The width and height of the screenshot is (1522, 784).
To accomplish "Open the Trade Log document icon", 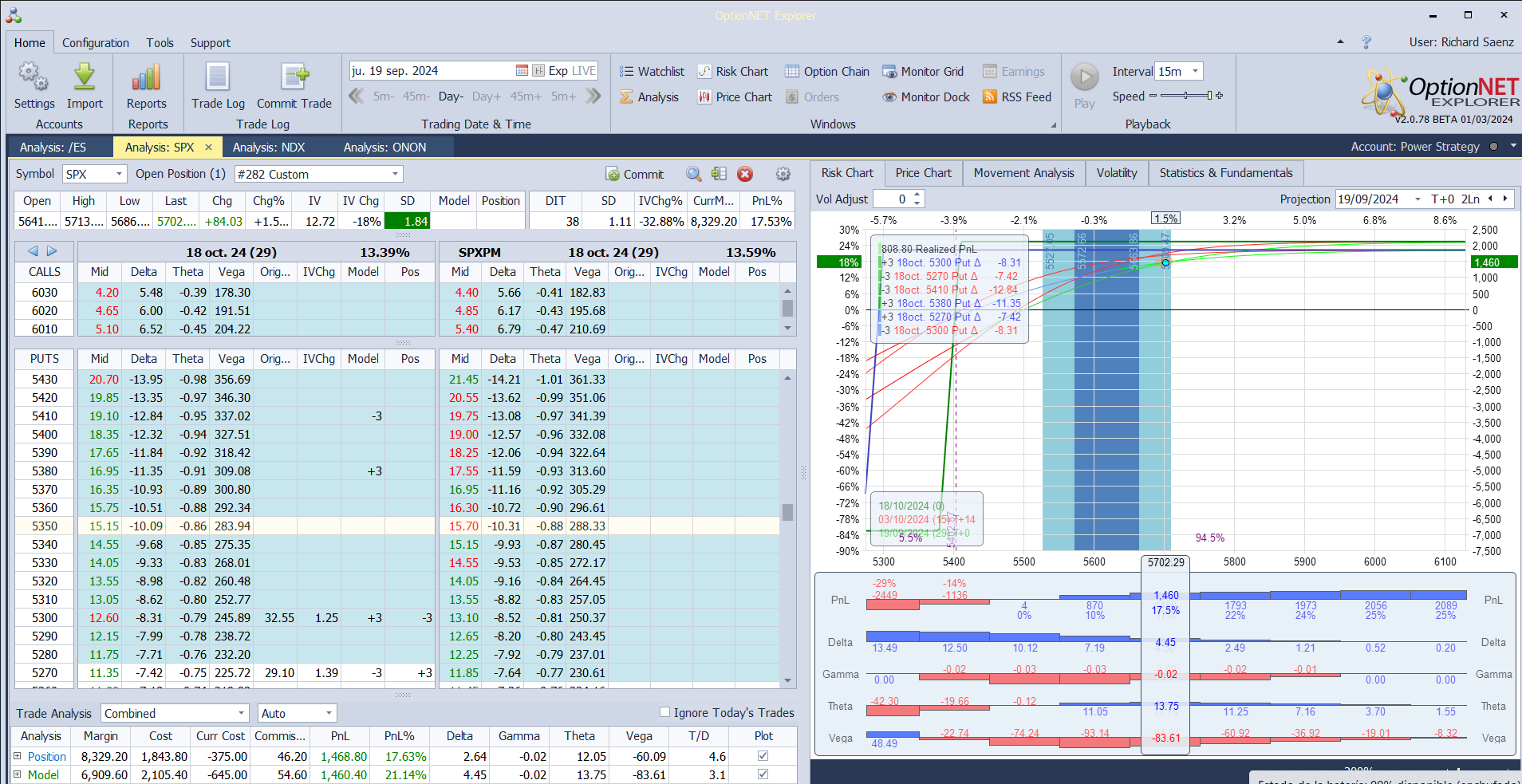I will pos(218,77).
